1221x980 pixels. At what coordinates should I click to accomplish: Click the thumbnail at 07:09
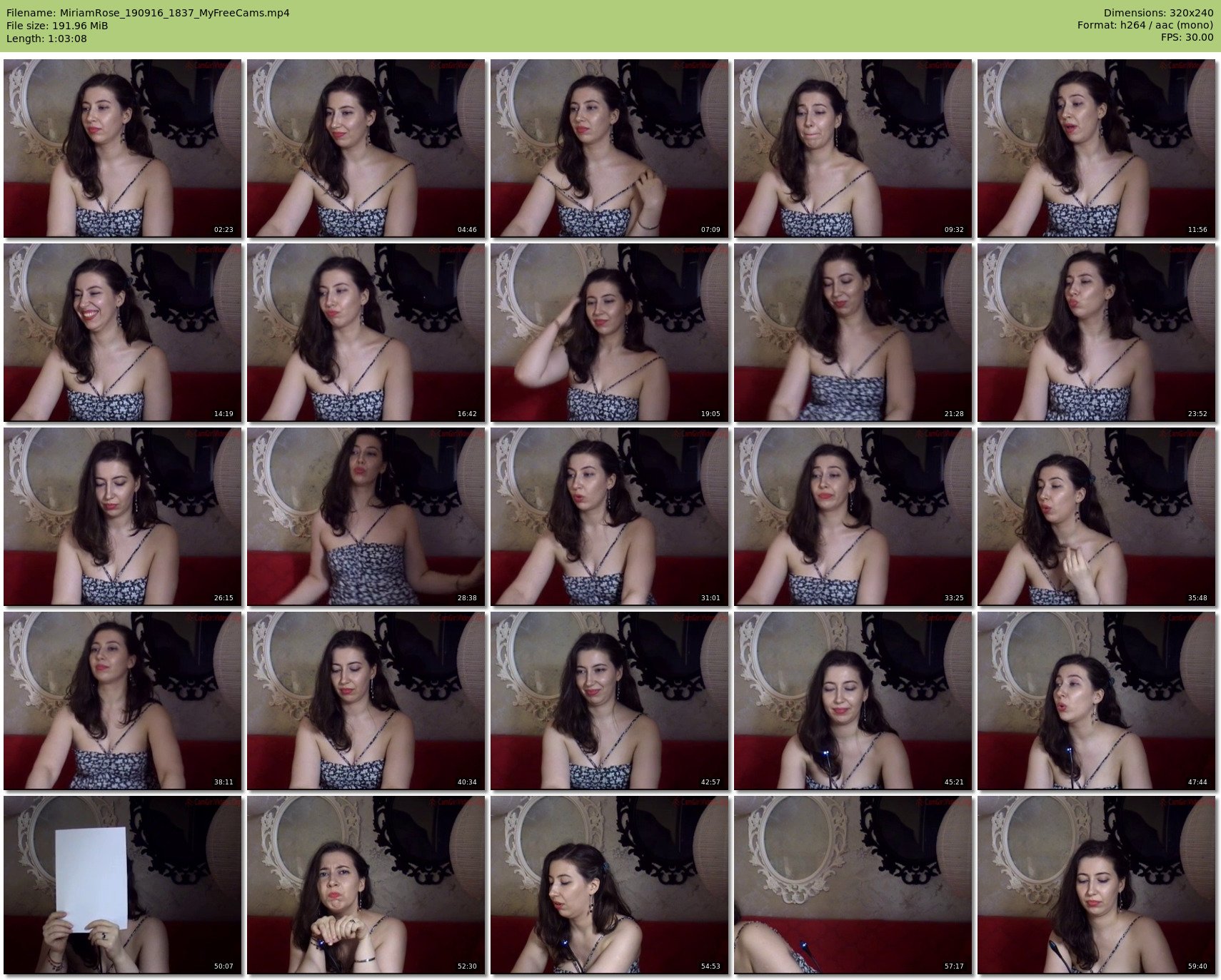tap(610, 148)
